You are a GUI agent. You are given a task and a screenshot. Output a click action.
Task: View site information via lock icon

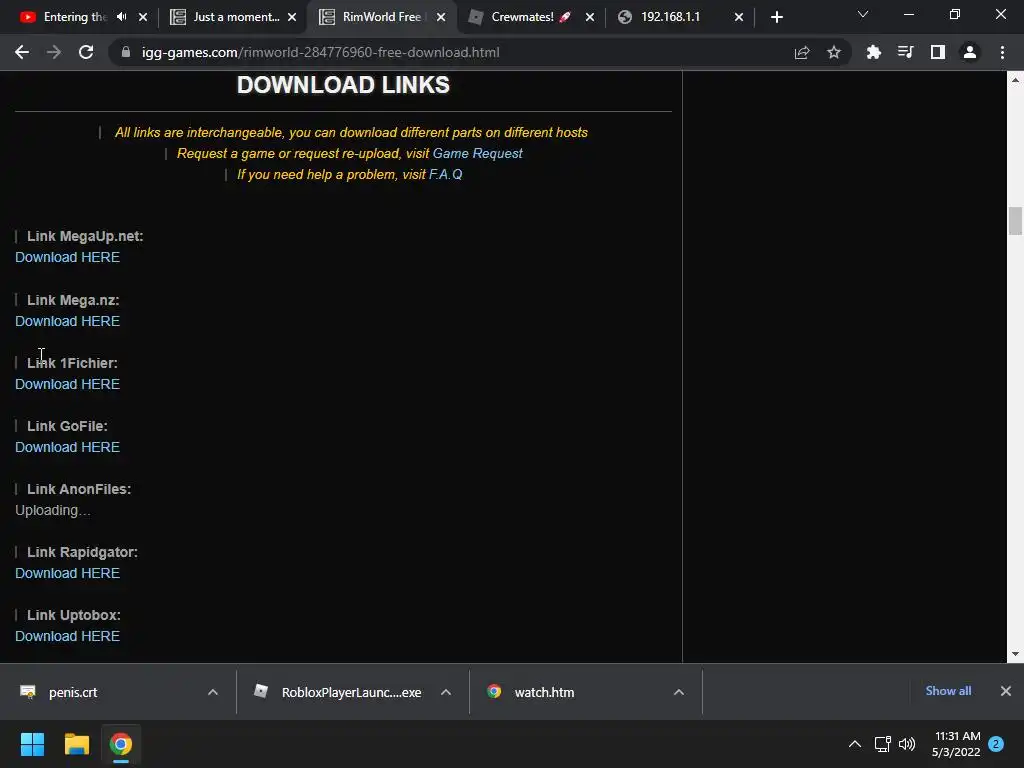click(126, 52)
